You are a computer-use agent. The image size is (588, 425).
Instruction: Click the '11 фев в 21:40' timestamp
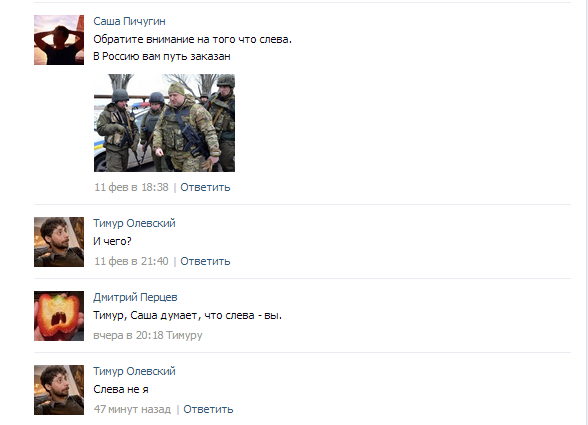131,261
